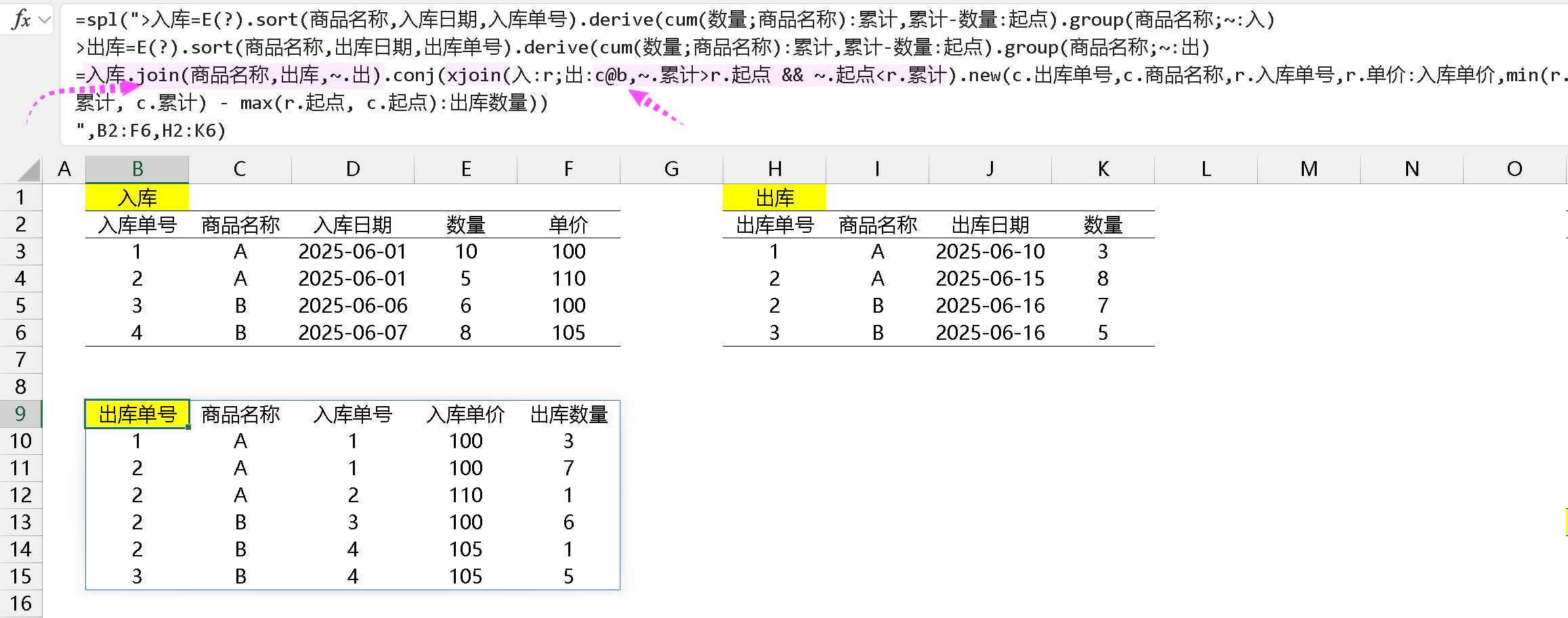The width and height of the screenshot is (1568, 618).
Task: Click the select-all corner triangle
Action: point(28,170)
